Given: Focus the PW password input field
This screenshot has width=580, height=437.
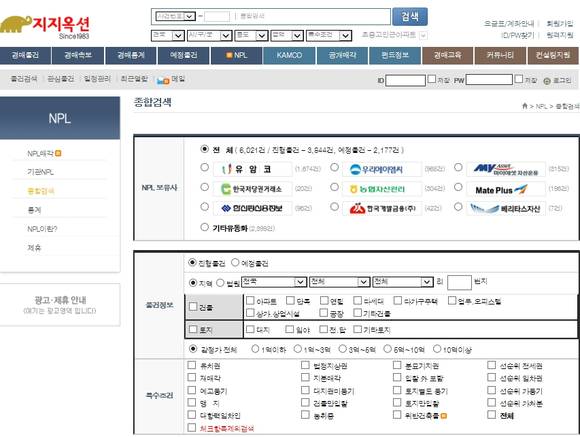Looking at the screenshot, I should 489,80.
